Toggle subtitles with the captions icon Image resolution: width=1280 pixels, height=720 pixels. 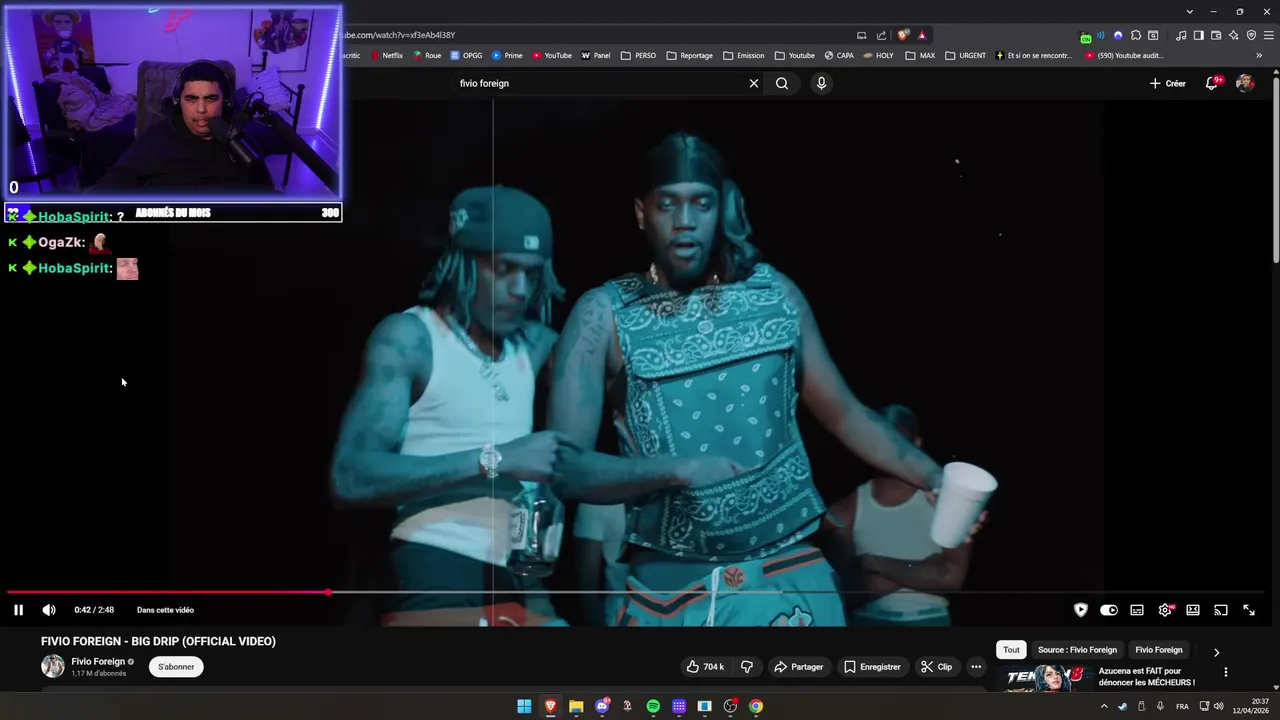[1137, 610]
